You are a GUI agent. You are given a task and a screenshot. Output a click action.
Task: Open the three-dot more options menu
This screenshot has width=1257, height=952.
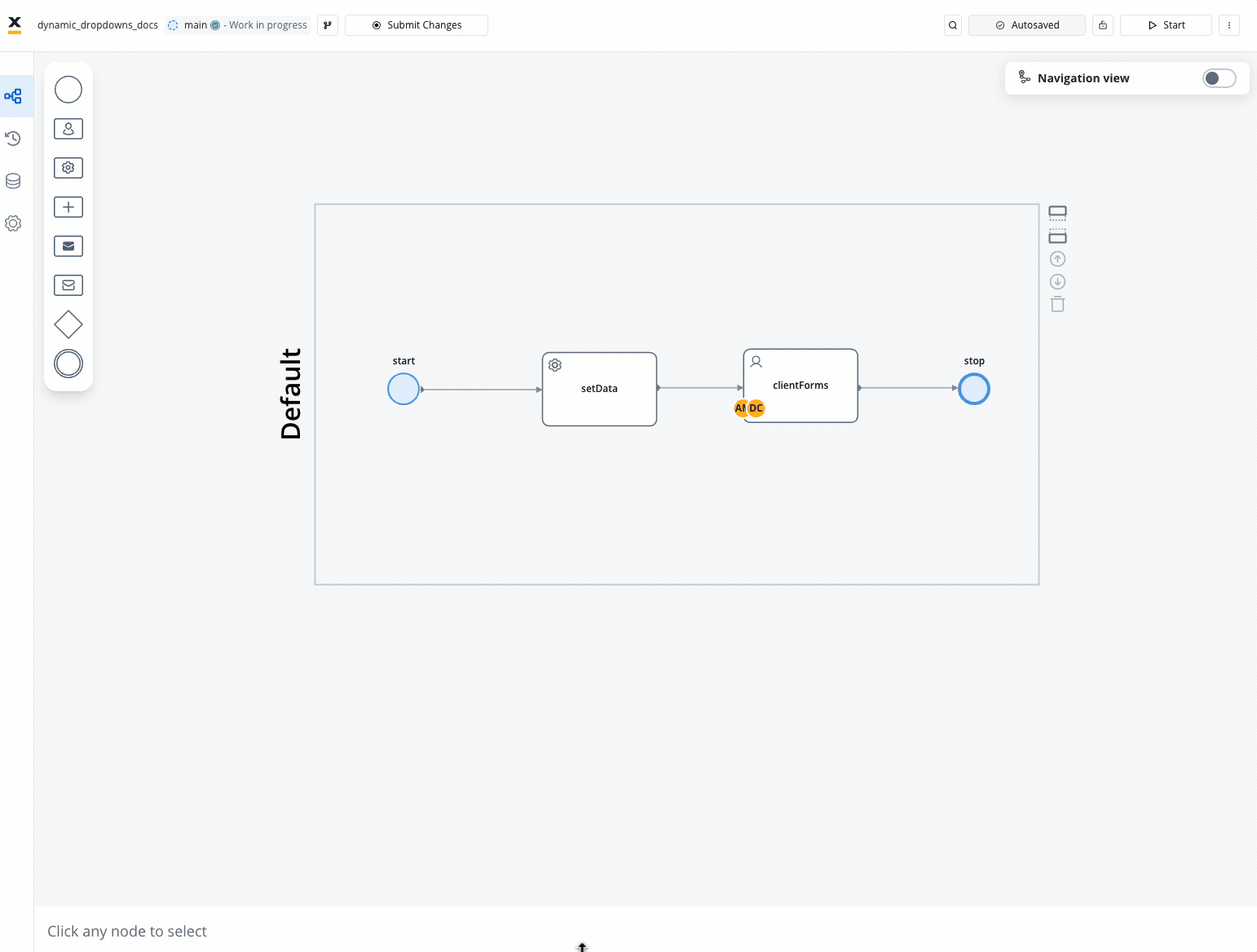(x=1229, y=25)
